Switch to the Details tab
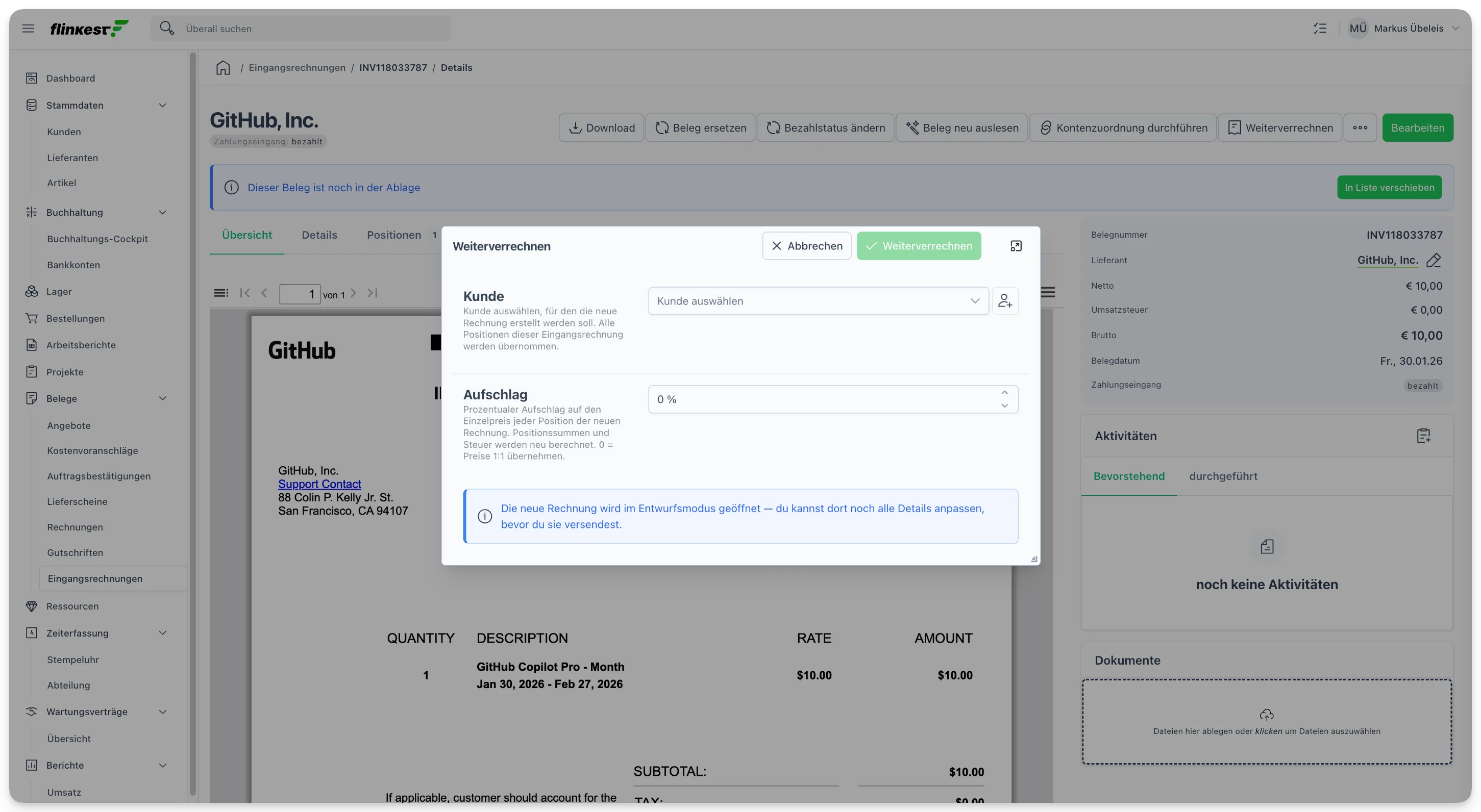 (319, 235)
